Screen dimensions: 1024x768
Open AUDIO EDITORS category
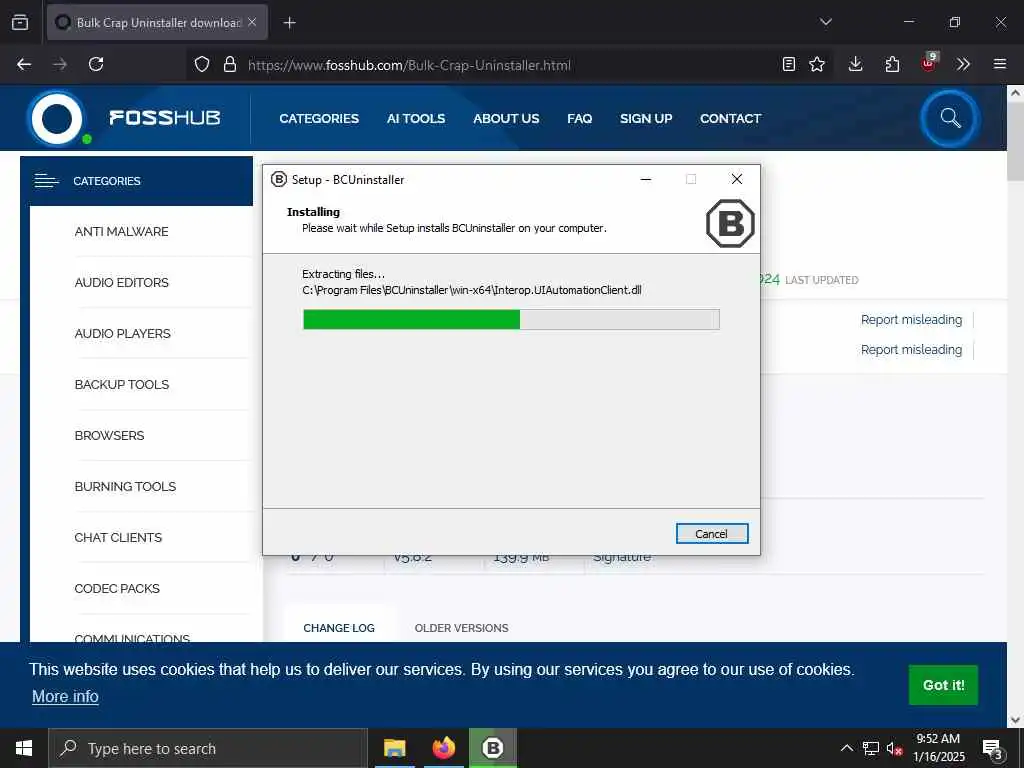(x=121, y=283)
